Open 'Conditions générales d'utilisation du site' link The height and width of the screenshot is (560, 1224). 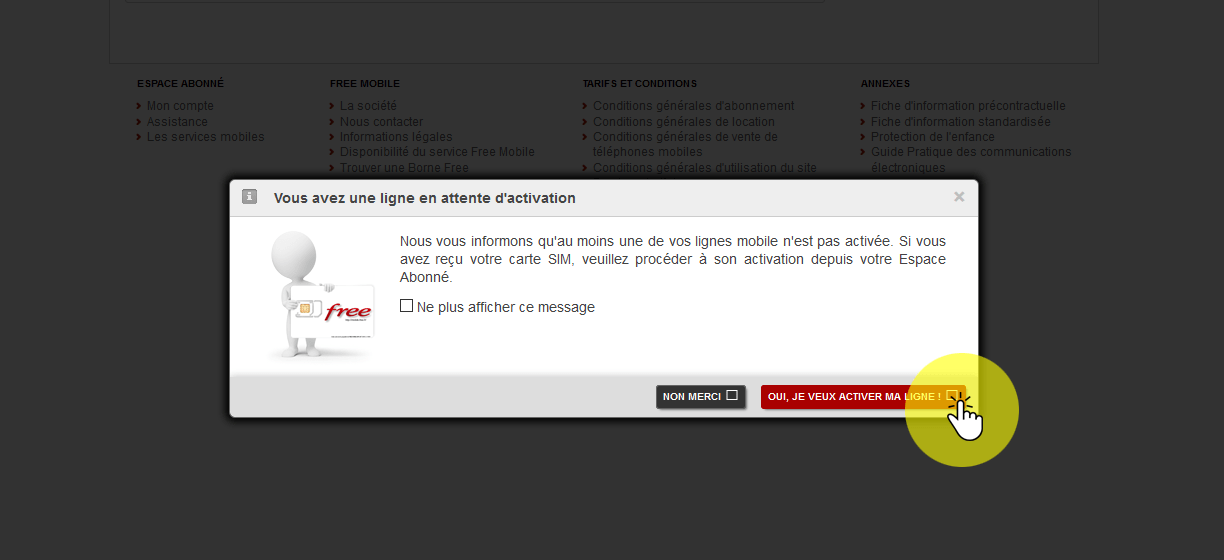pyautogui.click(x=704, y=168)
